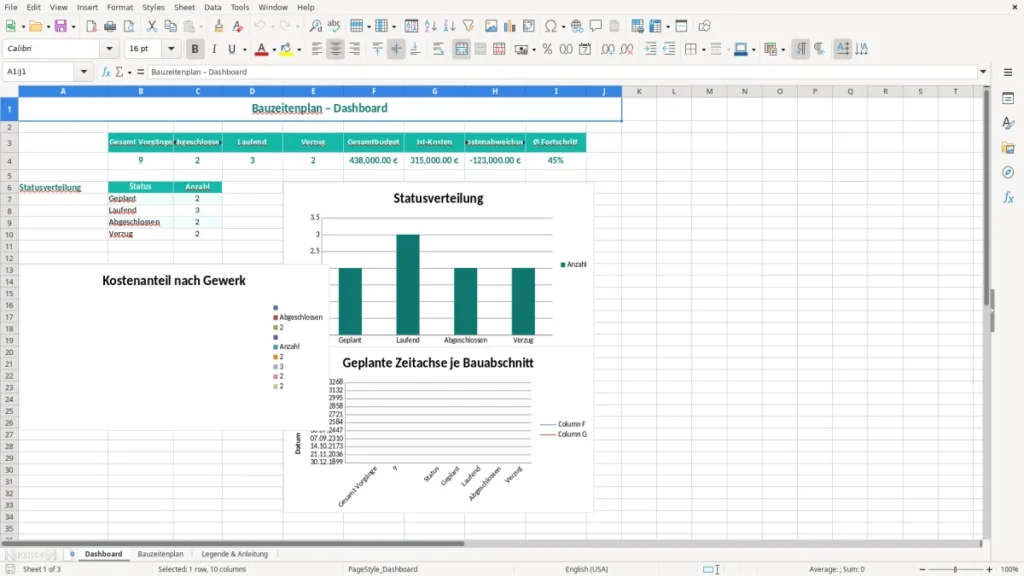Open the Sheet menu

point(184,7)
